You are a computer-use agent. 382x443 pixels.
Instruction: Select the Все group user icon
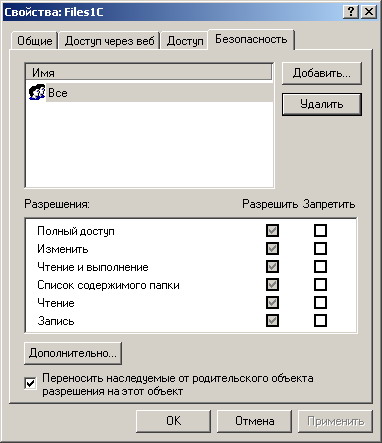pos(37,92)
